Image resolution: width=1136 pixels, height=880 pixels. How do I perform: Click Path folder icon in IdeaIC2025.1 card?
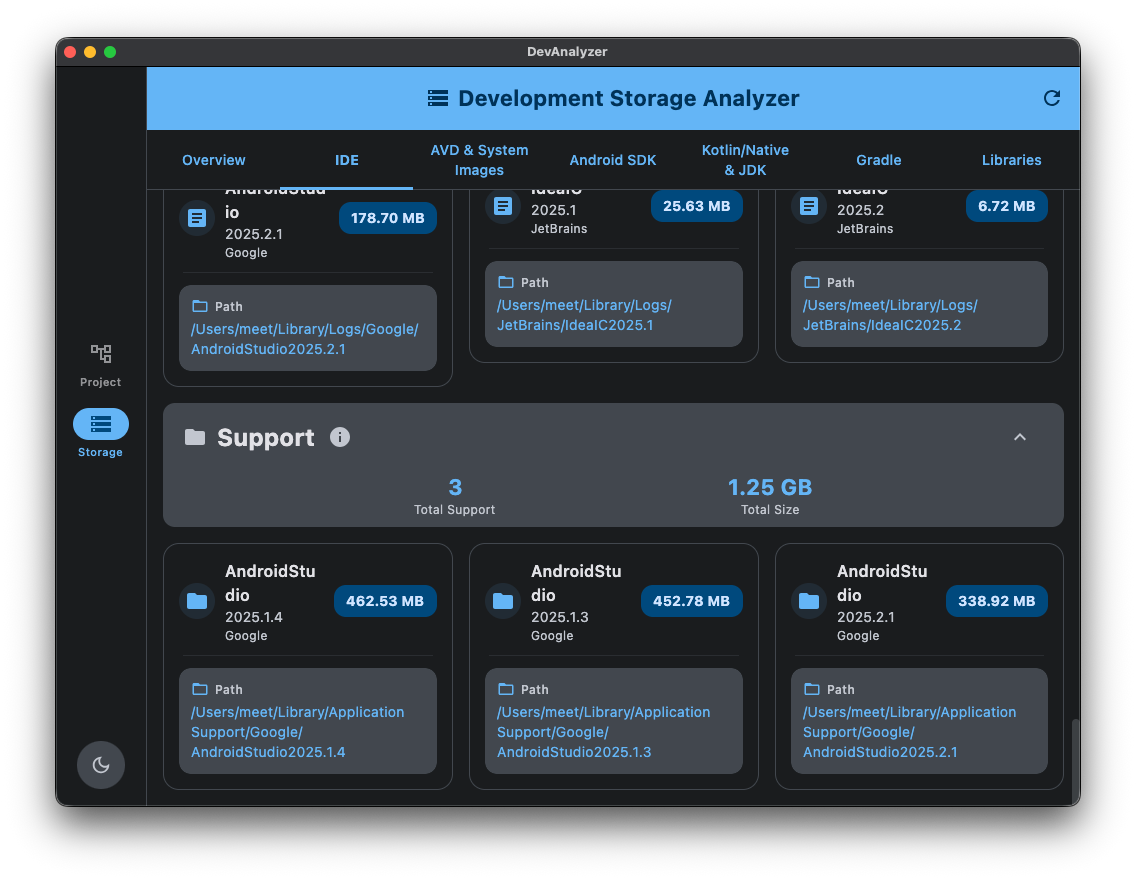pos(506,282)
